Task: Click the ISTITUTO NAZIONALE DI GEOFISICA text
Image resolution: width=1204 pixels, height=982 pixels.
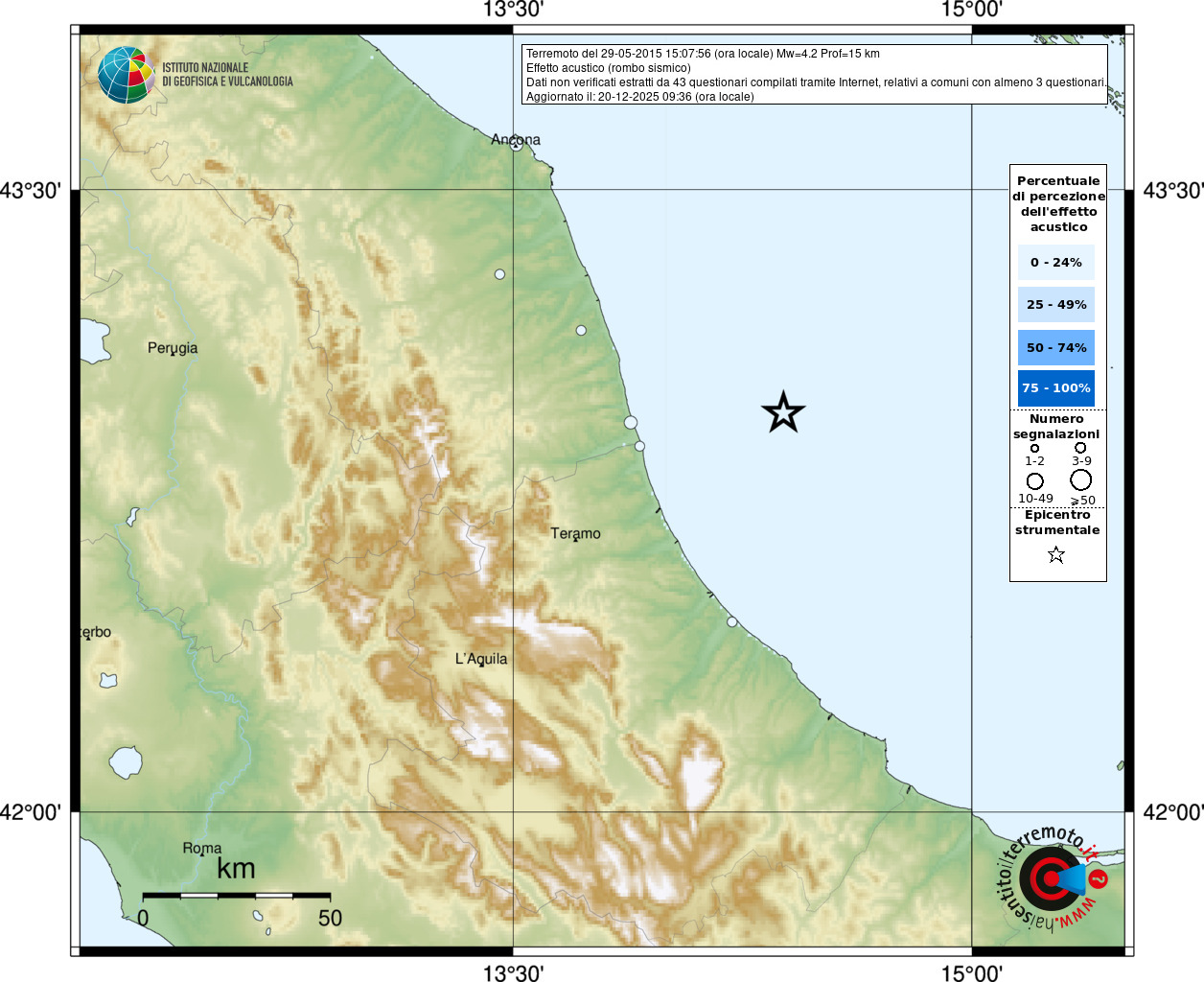Action: 227,75
